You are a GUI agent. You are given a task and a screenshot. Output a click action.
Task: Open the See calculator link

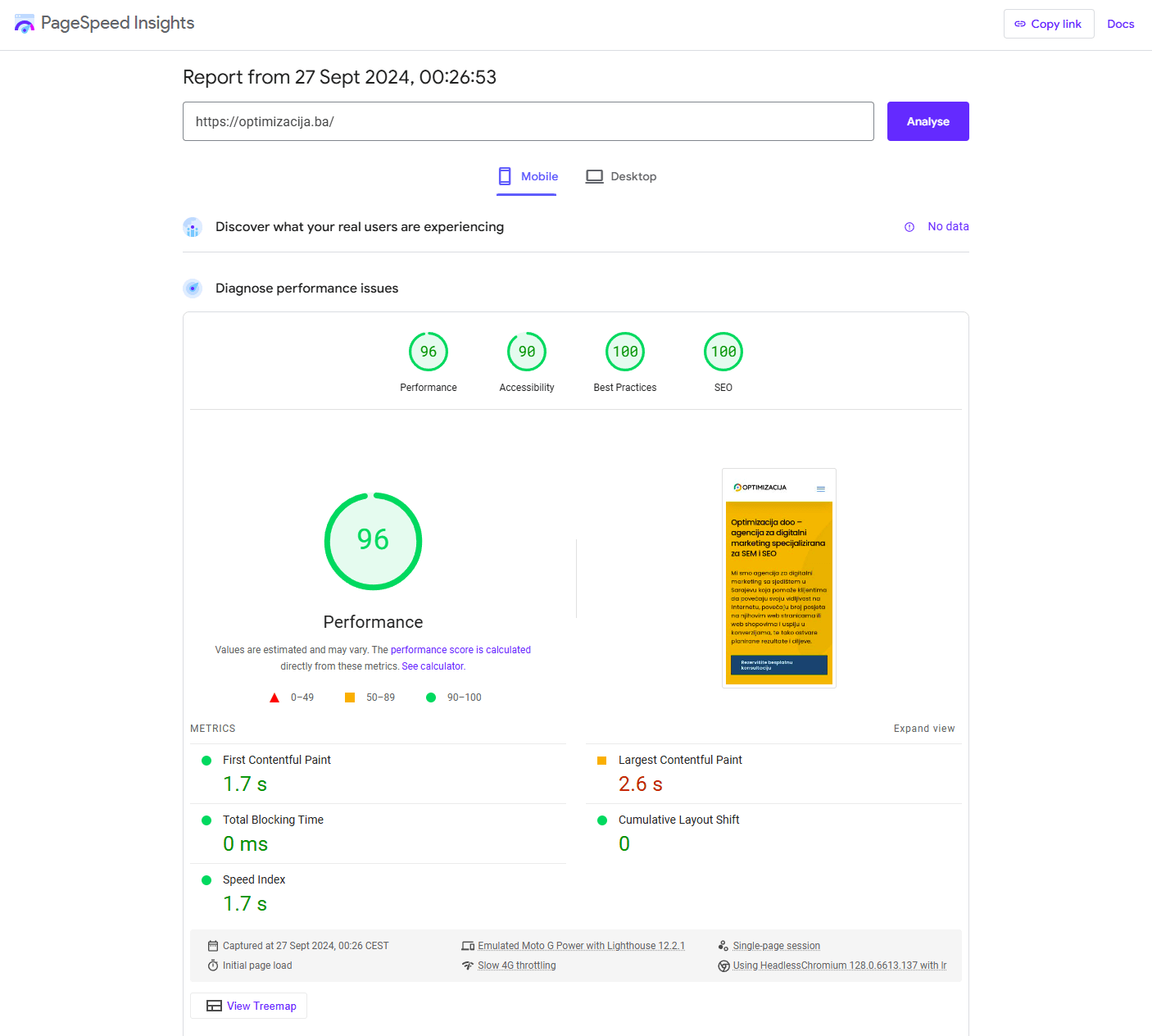[433, 666]
